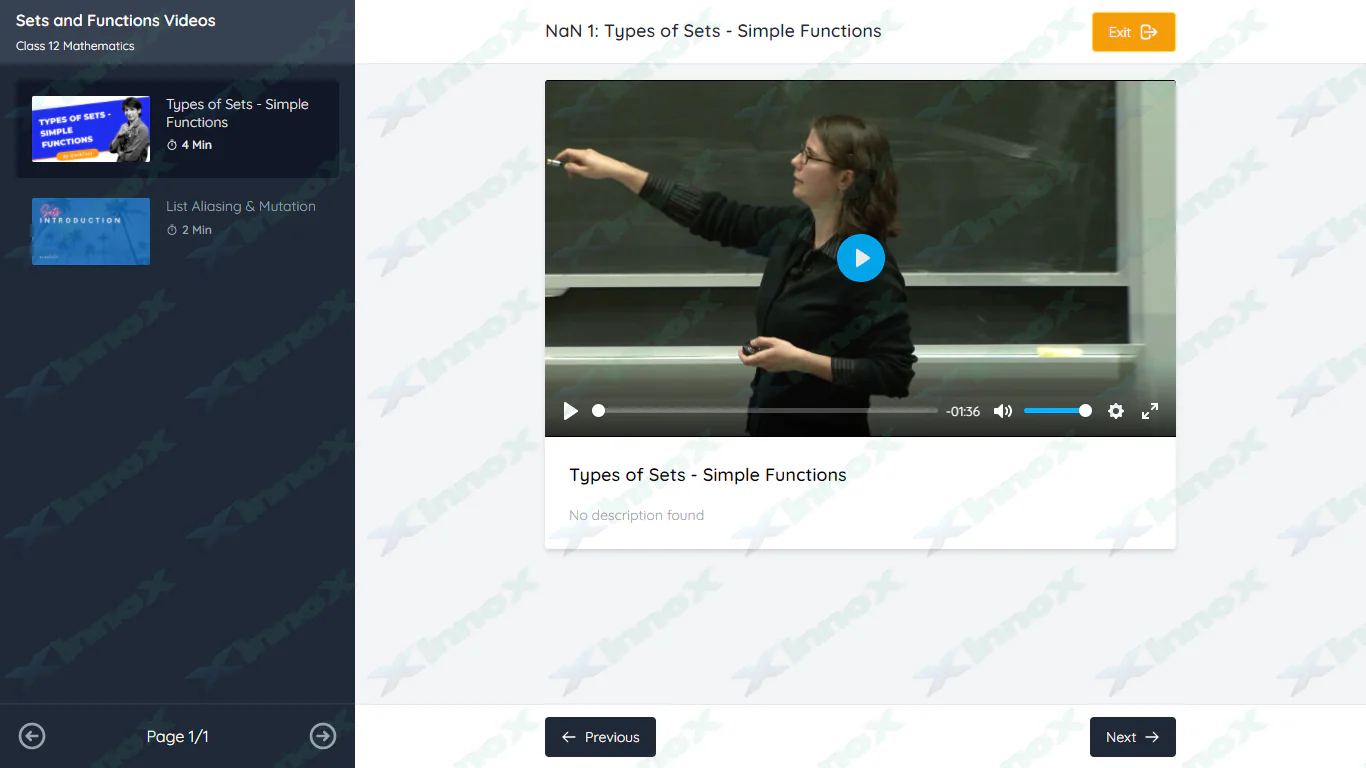Select the List Aliasing & Mutation title
This screenshot has width=1366, height=768.
pyautogui.click(x=241, y=206)
